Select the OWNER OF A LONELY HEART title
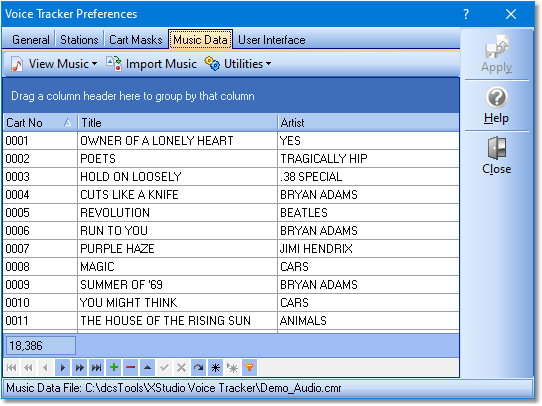The height and width of the screenshot is (406, 542). point(178,141)
